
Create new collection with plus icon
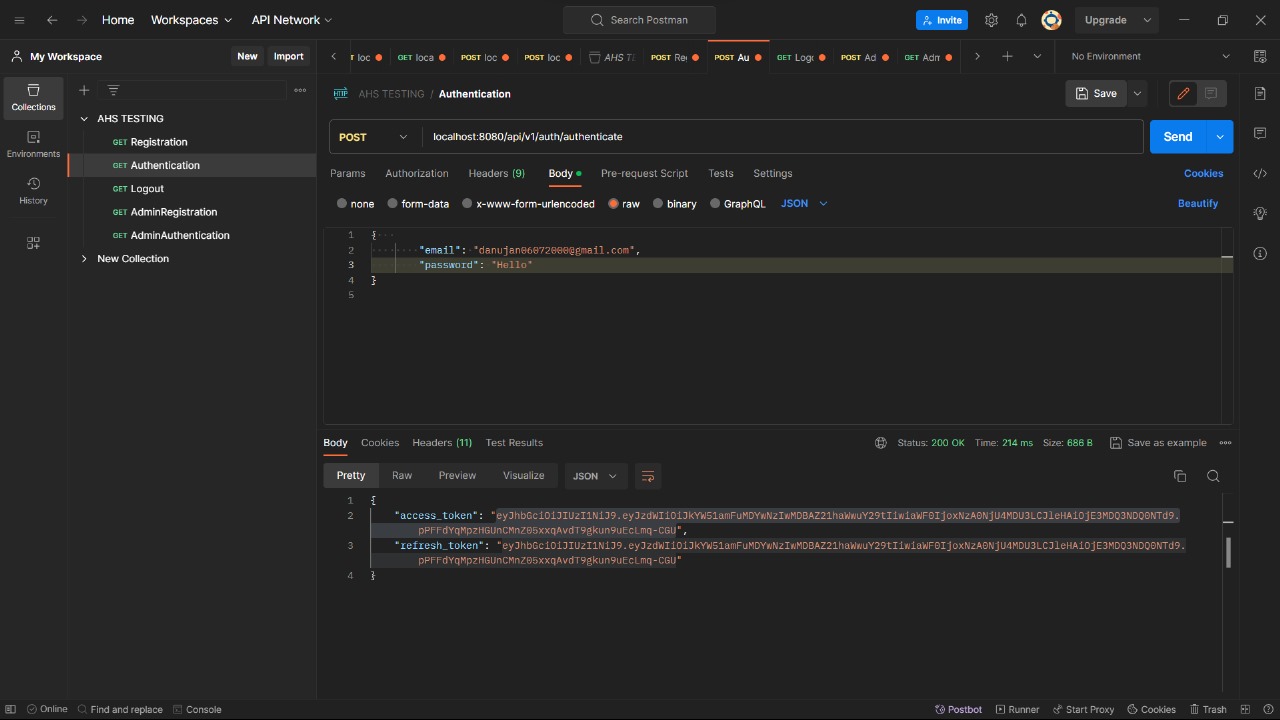84,90
